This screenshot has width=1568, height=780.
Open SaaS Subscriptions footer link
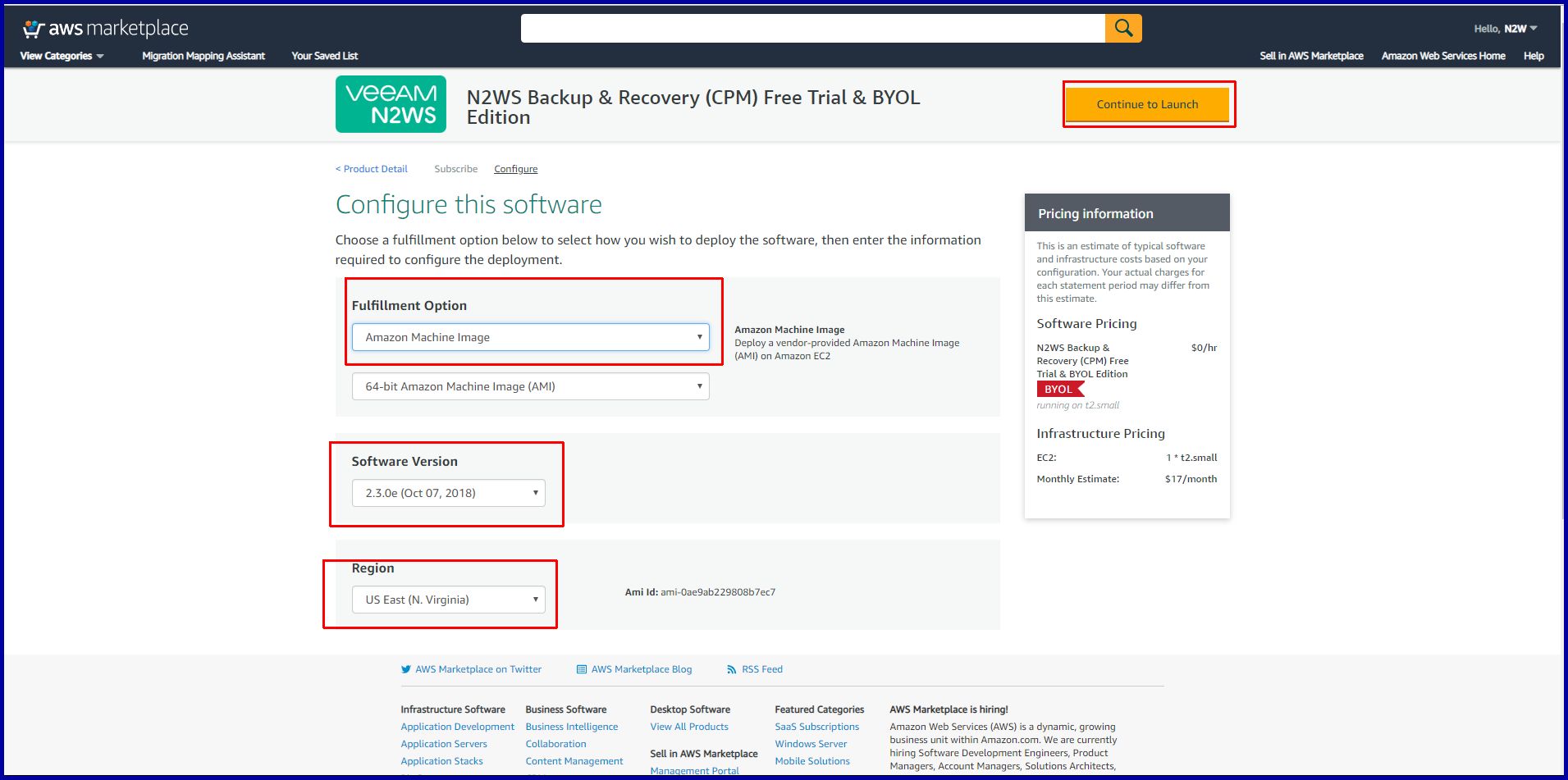817,727
